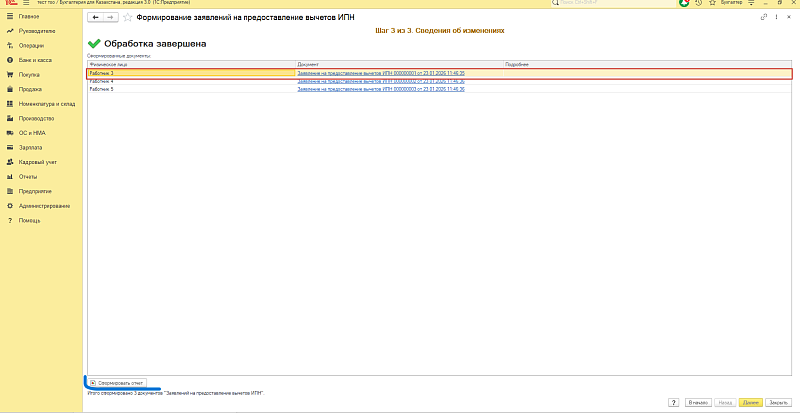
Task: Copy form link via the link icon
Action: point(765,18)
